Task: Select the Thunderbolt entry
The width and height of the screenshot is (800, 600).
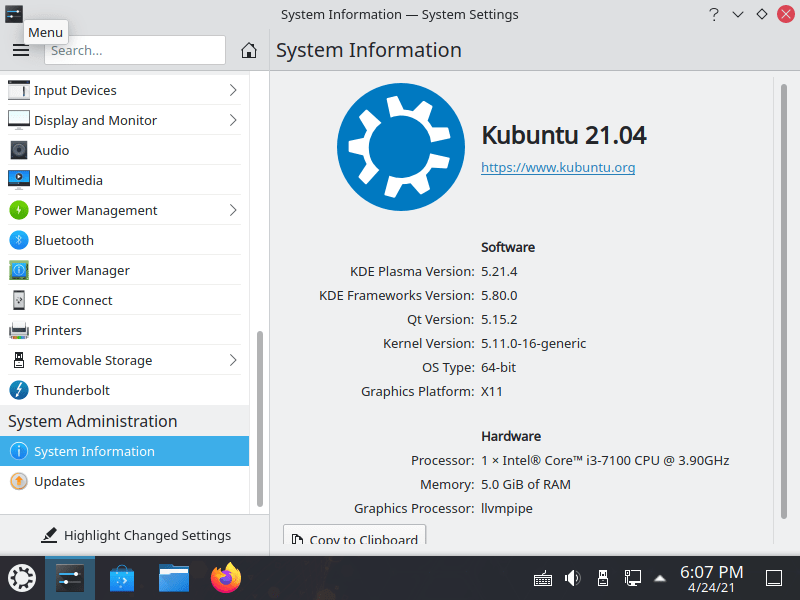Action: coord(124,390)
